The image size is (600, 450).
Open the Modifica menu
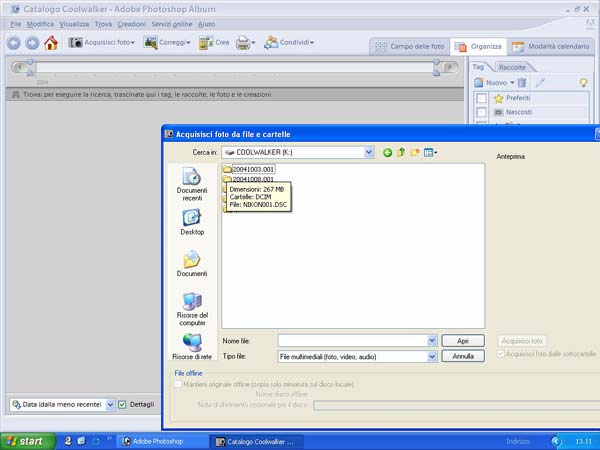pyautogui.click(x=40, y=24)
